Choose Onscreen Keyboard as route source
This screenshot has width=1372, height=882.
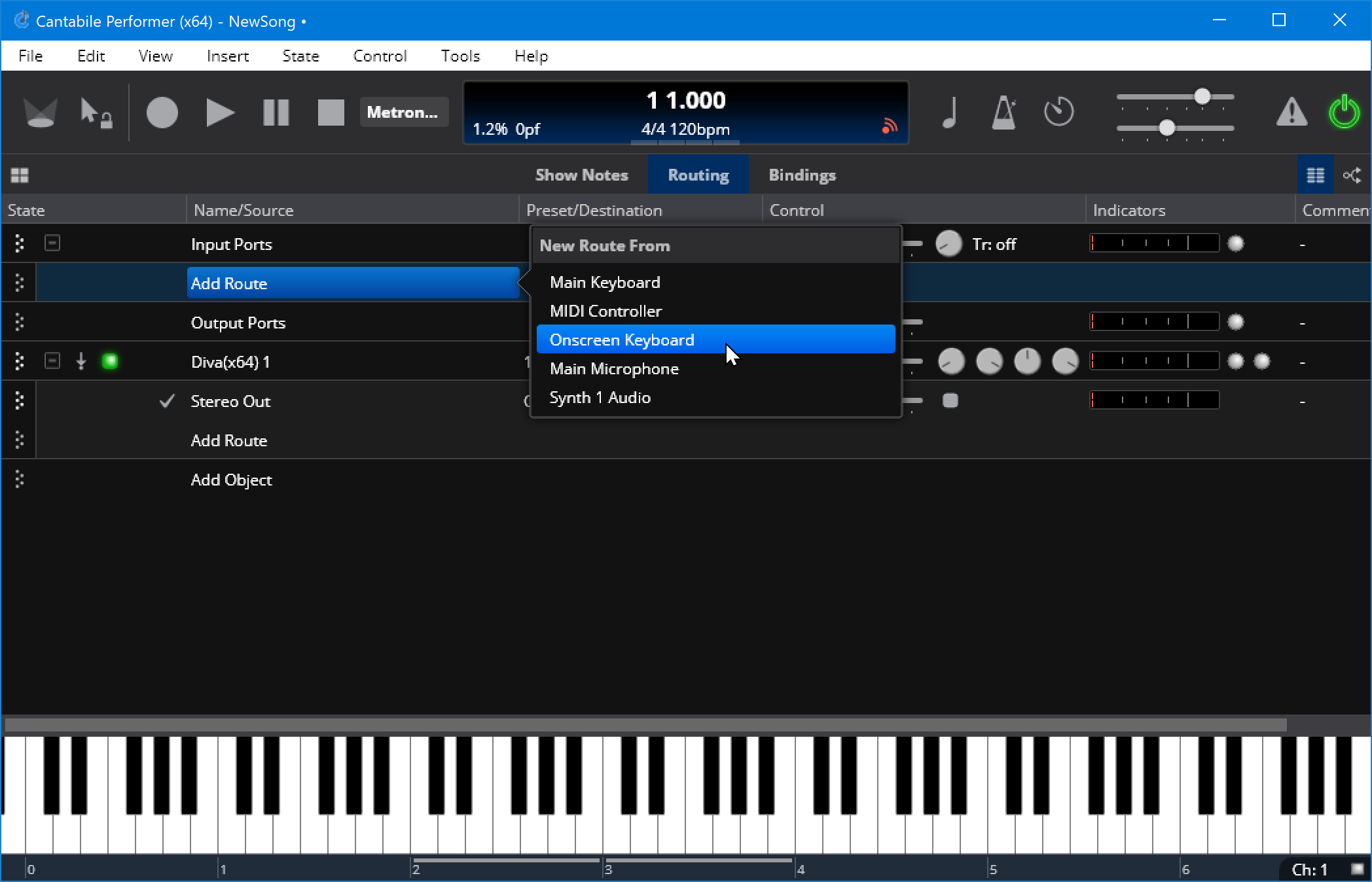pos(715,340)
